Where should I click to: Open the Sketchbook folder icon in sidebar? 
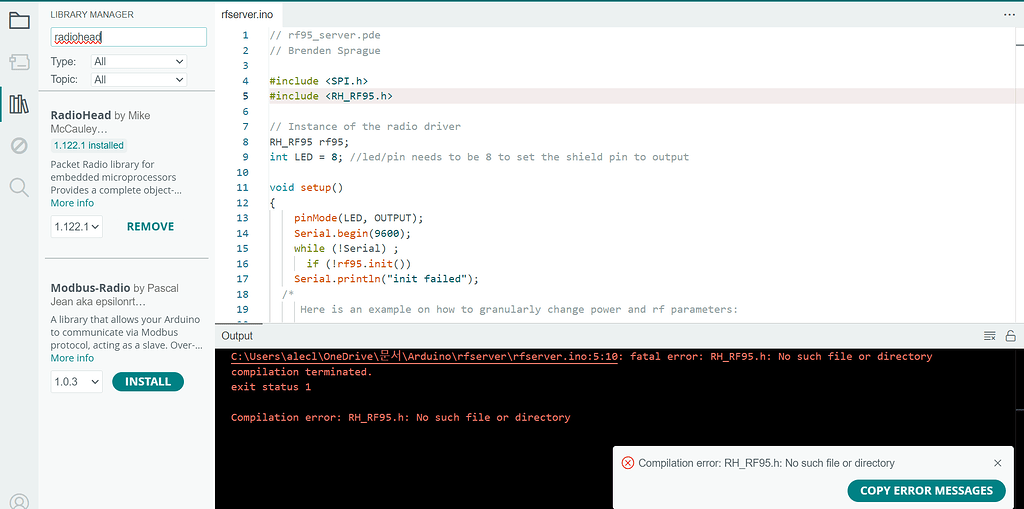coord(19,20)
